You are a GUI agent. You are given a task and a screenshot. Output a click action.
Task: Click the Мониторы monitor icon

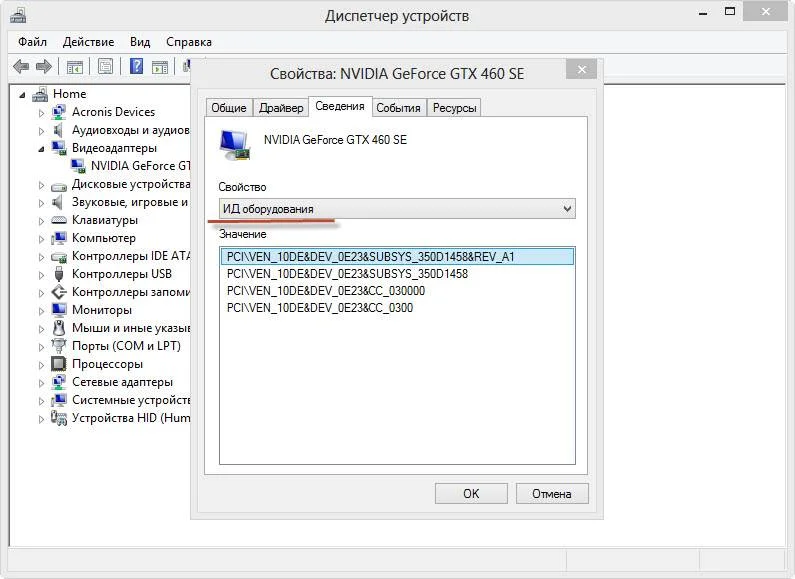[x=59, y=310]
